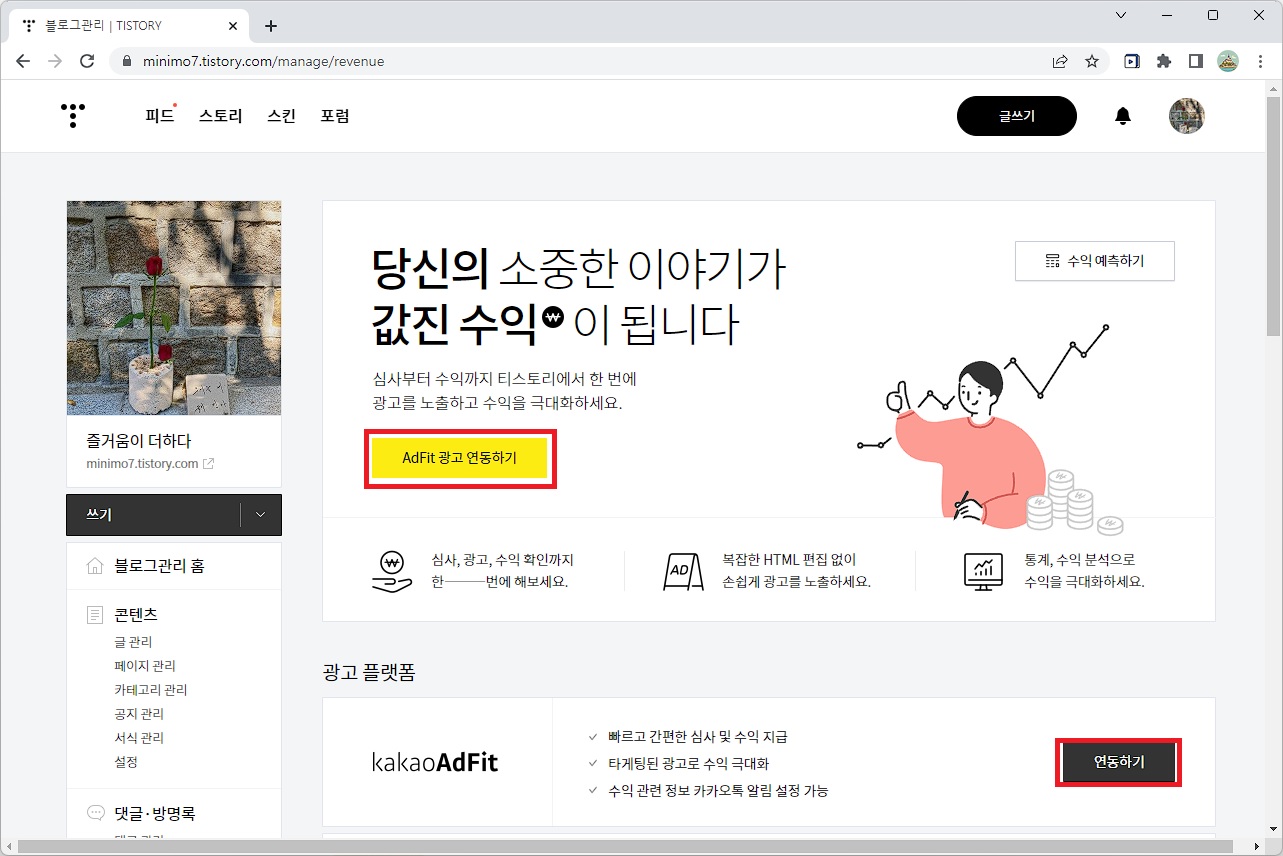The image size is (1283, 856).
Task: Click the sidebar 쓰기 button
Action: (x=154, y=514)
